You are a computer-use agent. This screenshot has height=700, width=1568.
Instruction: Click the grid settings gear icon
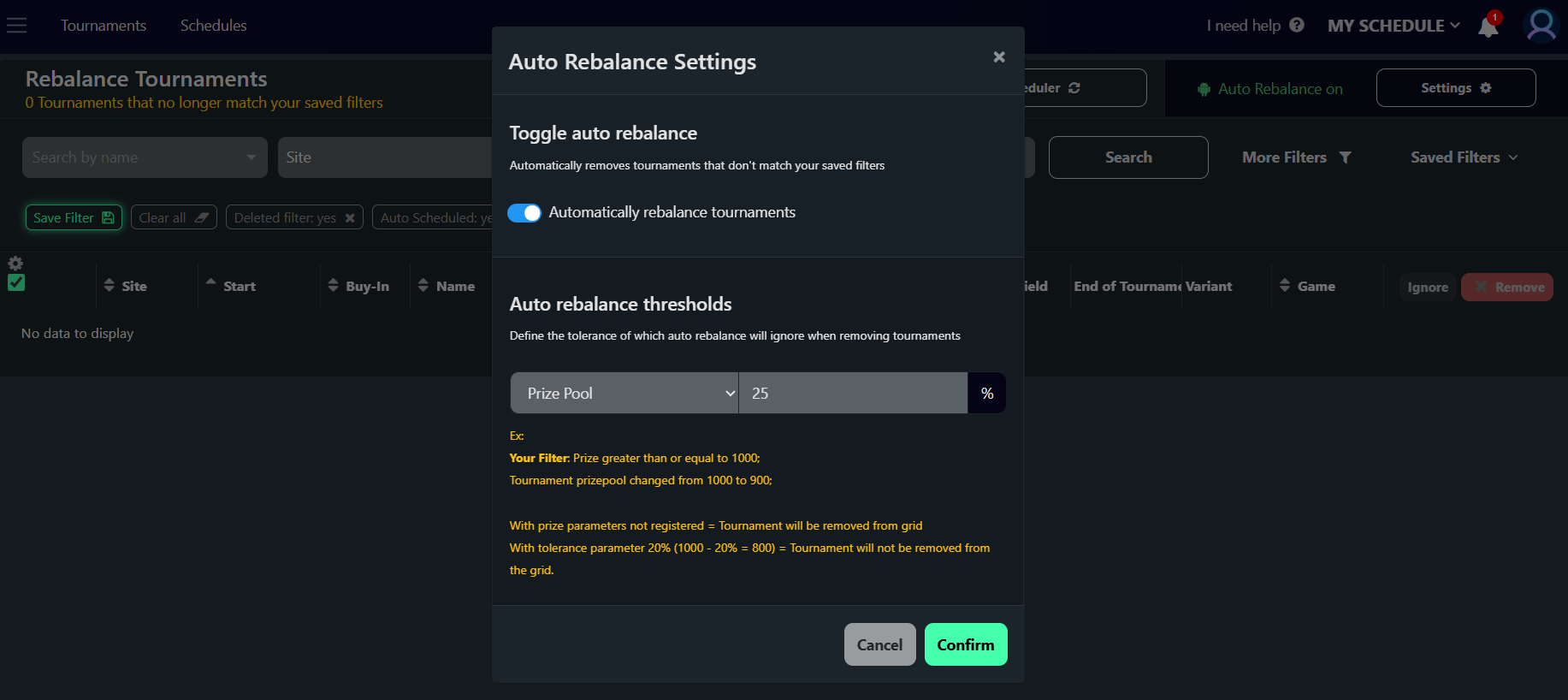15,264
